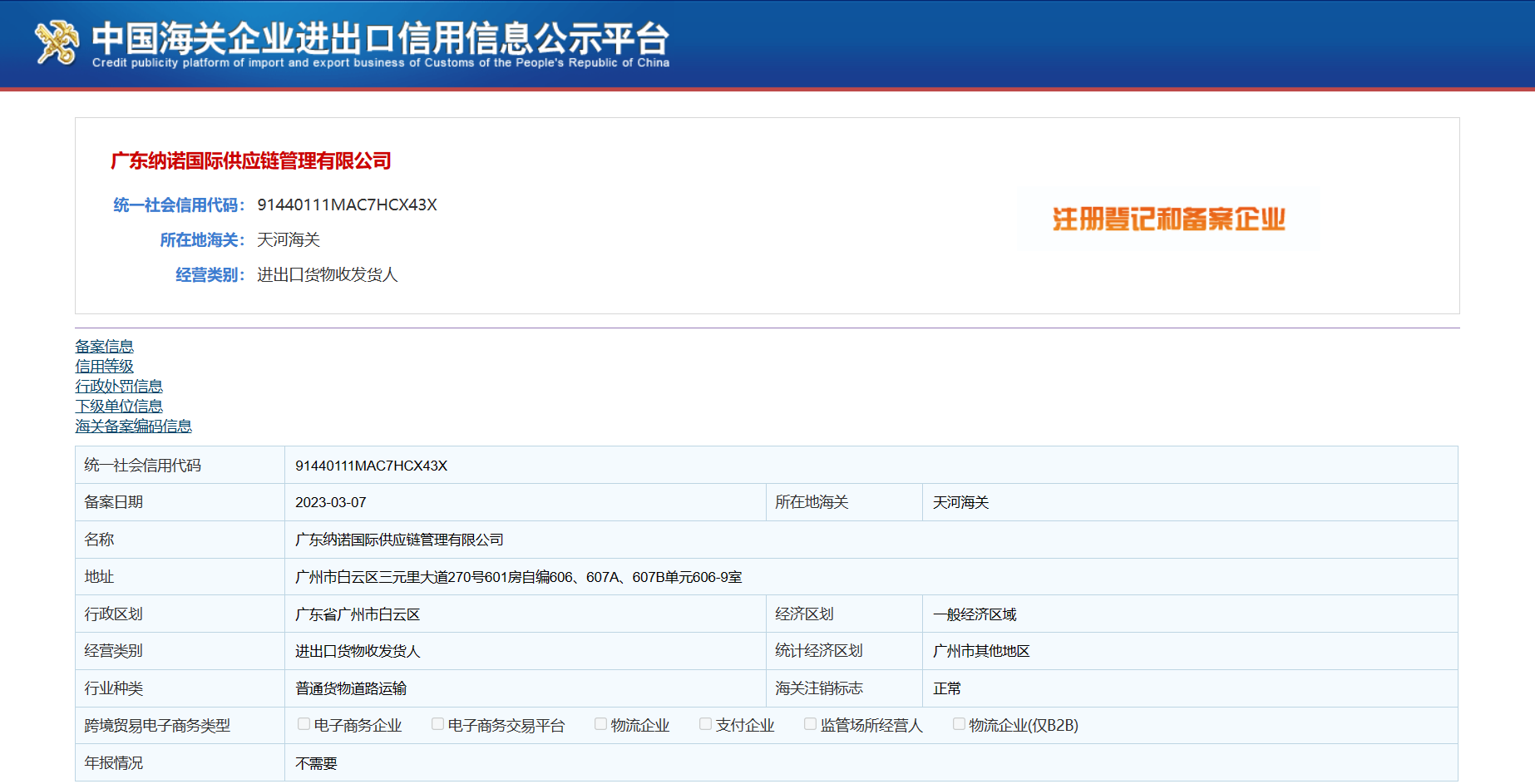Viewport: 1535px width, 784px height.
Task: Click 天河海关 value in the header card
Action: coord(289,240)
